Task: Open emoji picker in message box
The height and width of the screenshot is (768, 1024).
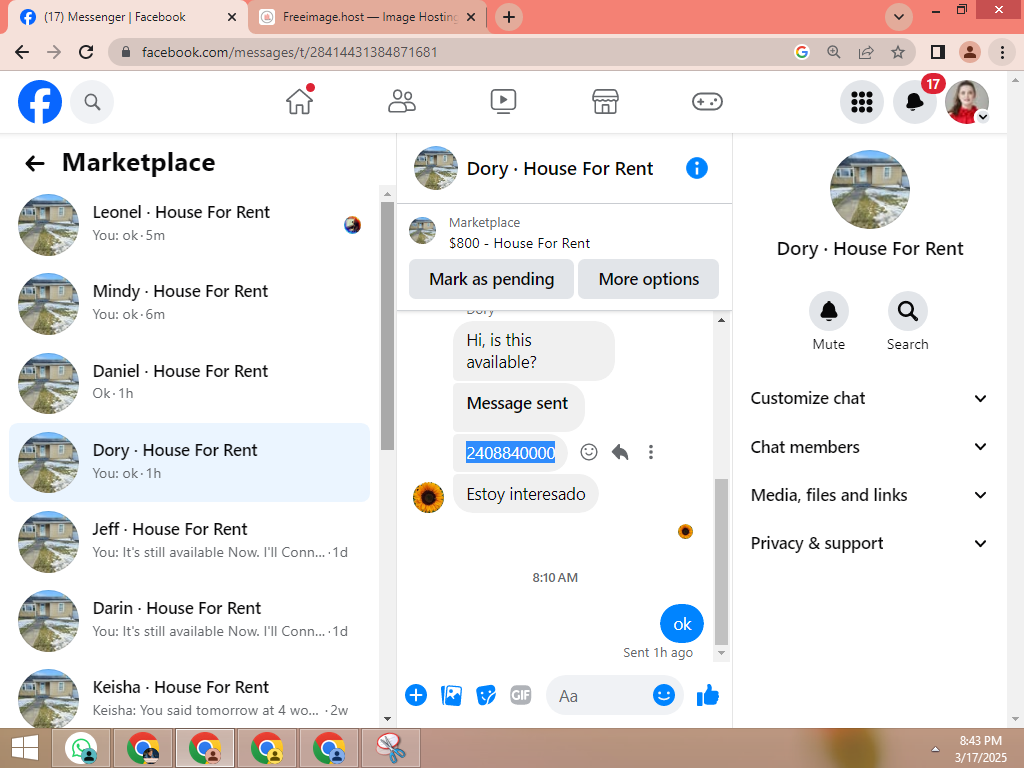Action: click(664, 695)
